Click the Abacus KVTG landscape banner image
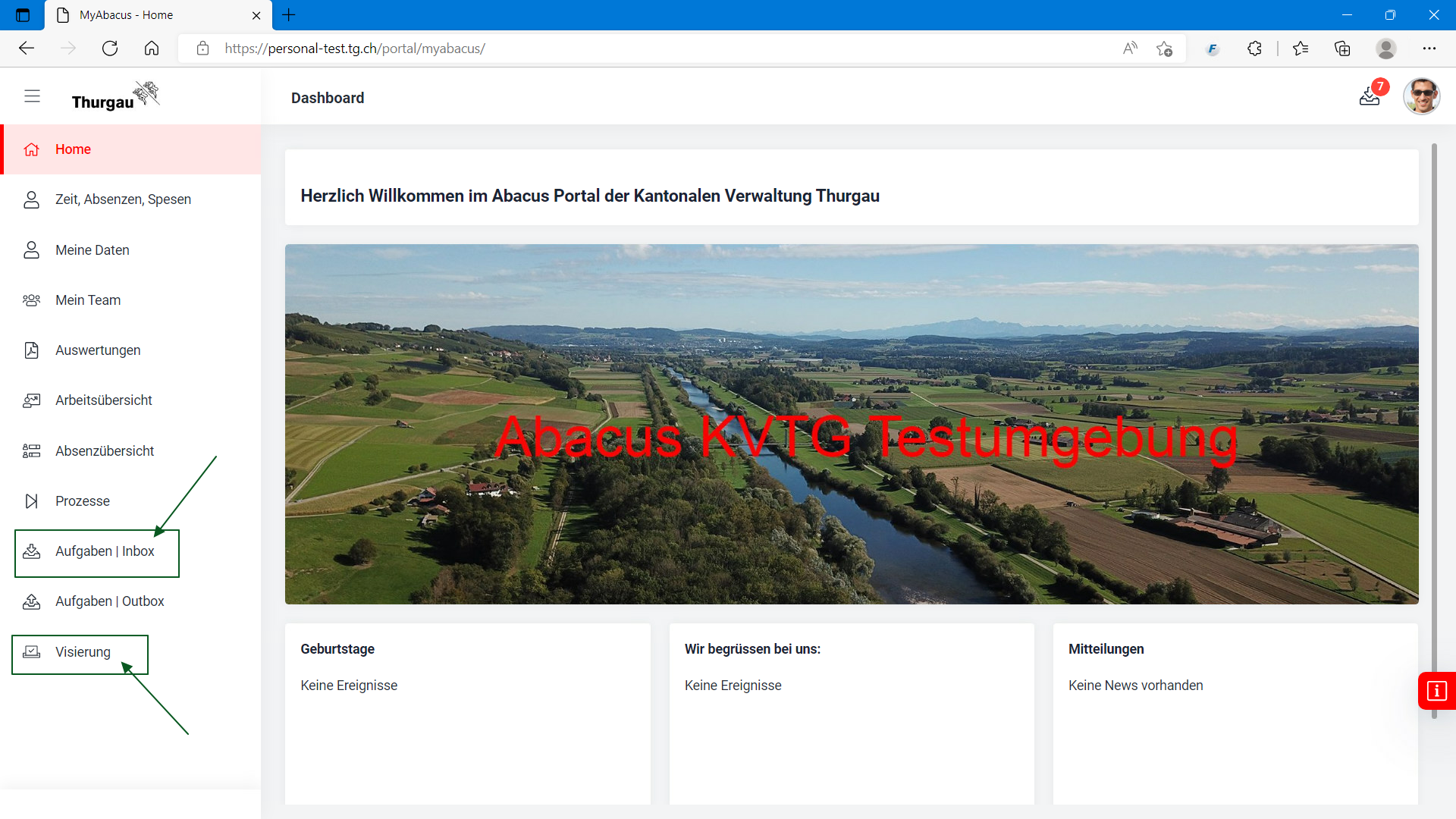The image size is (1456, 819). [851, 424]
